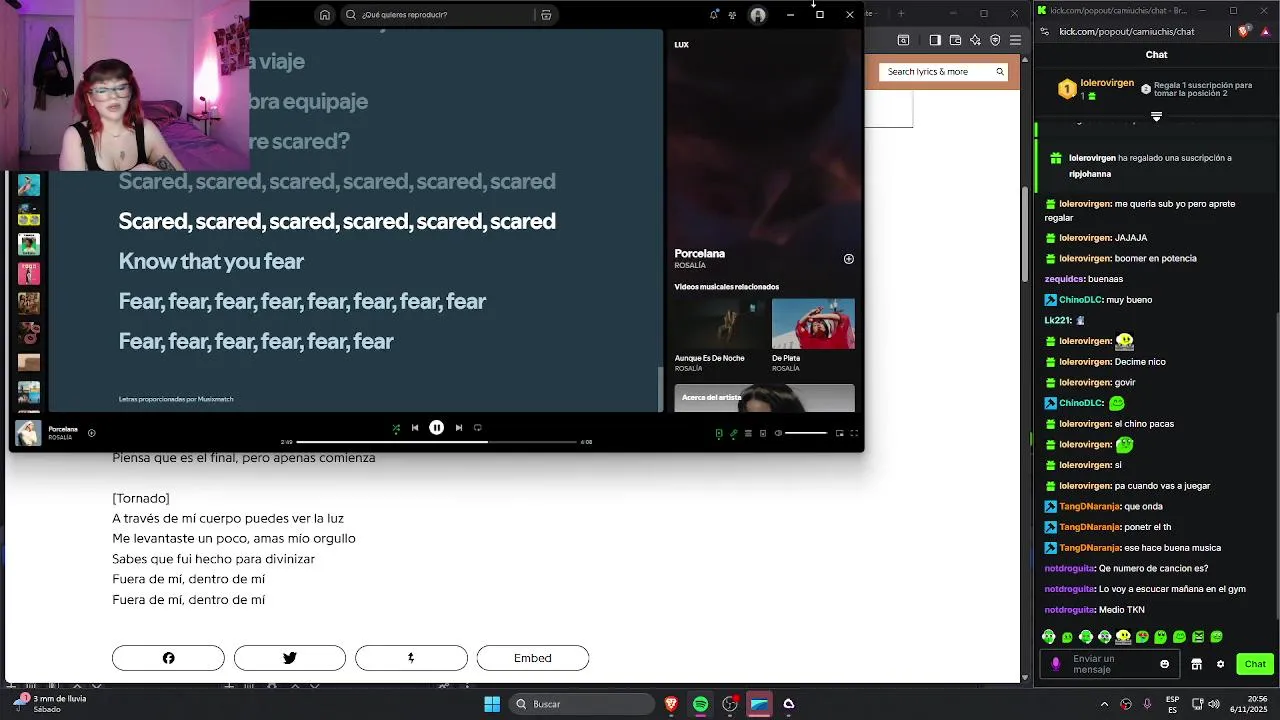
Task: Add Porcelana to Liked Songs in side panel
Action: pos(848,259)
